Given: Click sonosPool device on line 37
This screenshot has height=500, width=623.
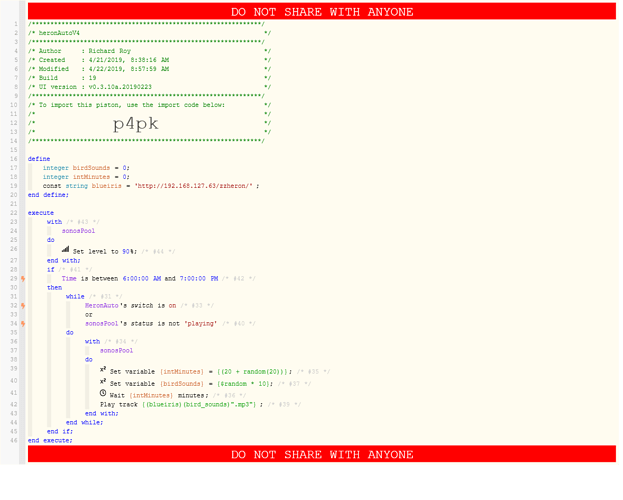Looking at the screenshot, I should pyautogui.click(x=116, y=351).
